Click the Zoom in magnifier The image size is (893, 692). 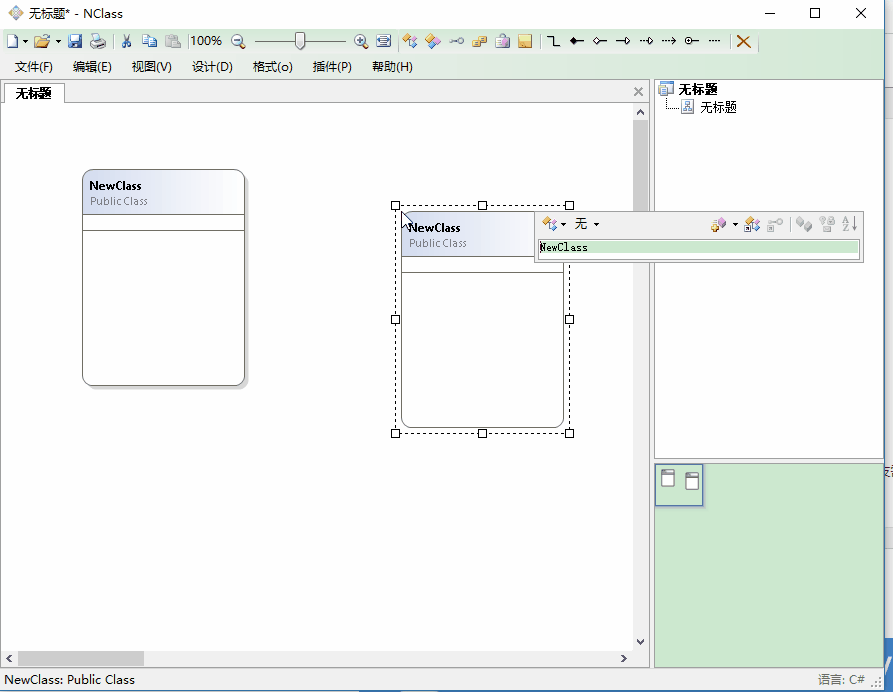tap(361, 41)
